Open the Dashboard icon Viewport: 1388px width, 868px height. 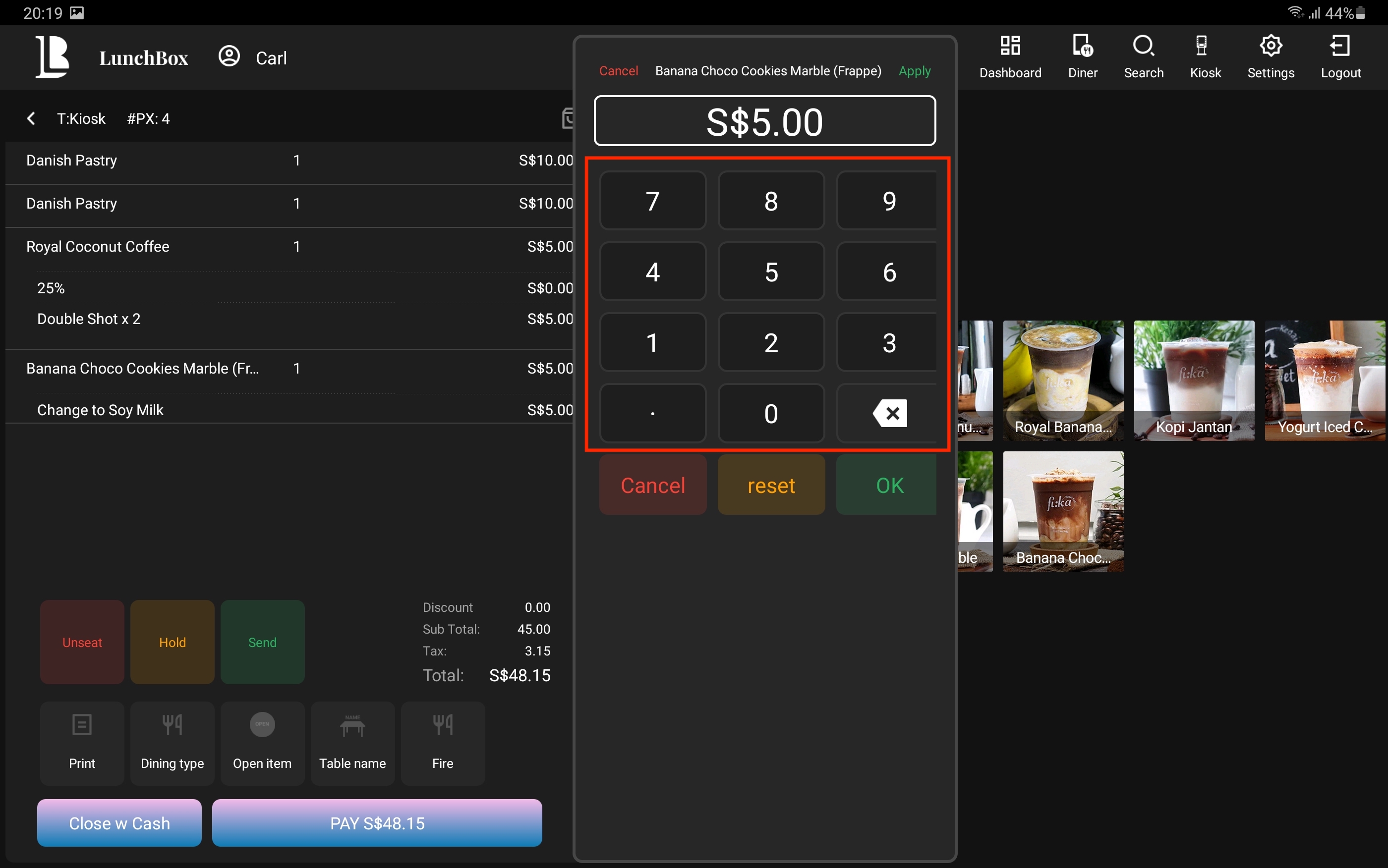pos(1010,46)
